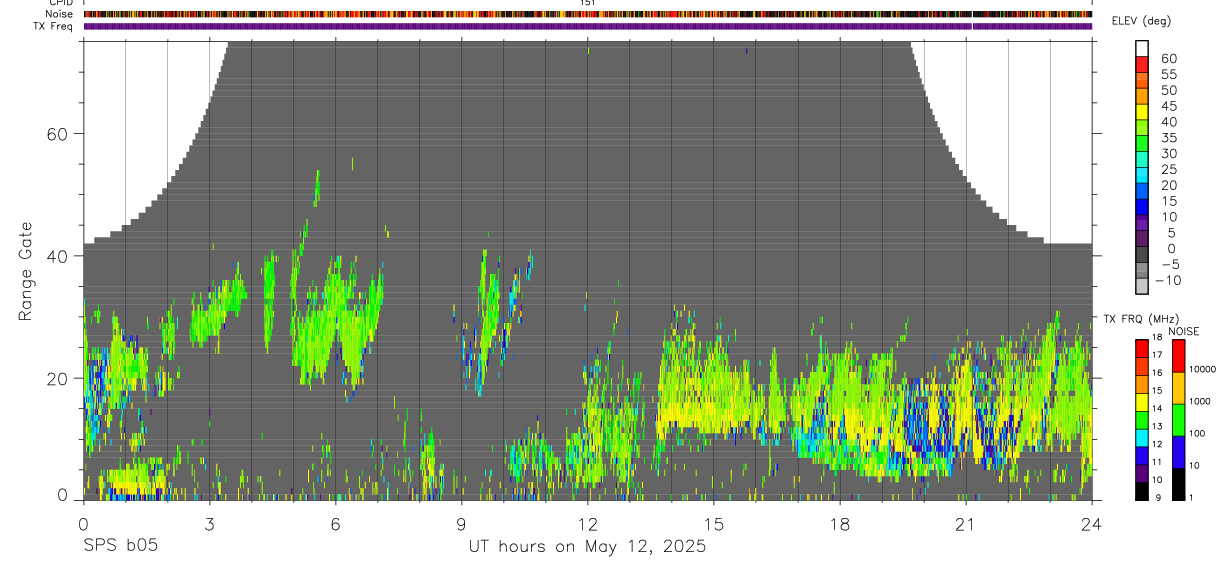Screen dimensions: 1228x567
Task: Click x-axis tick label '18'
Action: click(x=840, y=523)
